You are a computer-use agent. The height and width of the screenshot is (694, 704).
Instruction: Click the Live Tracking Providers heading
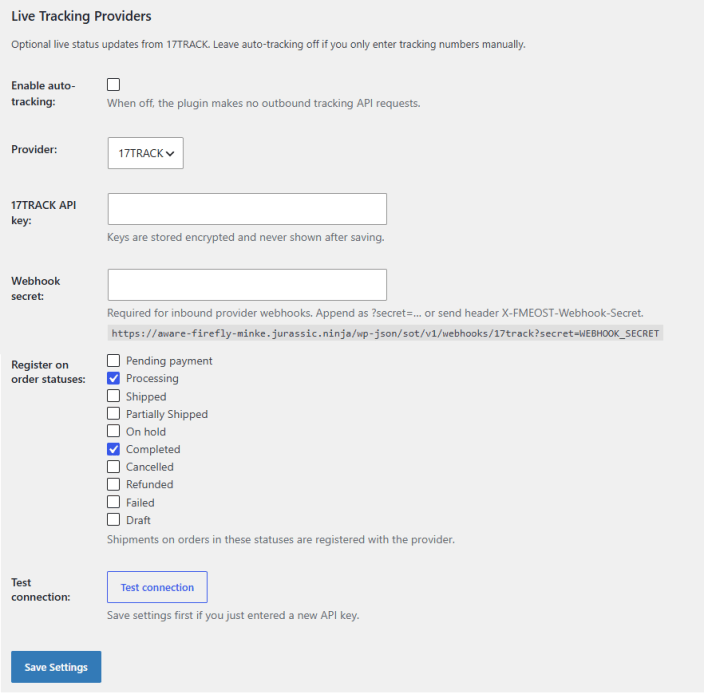pos(81,16)
